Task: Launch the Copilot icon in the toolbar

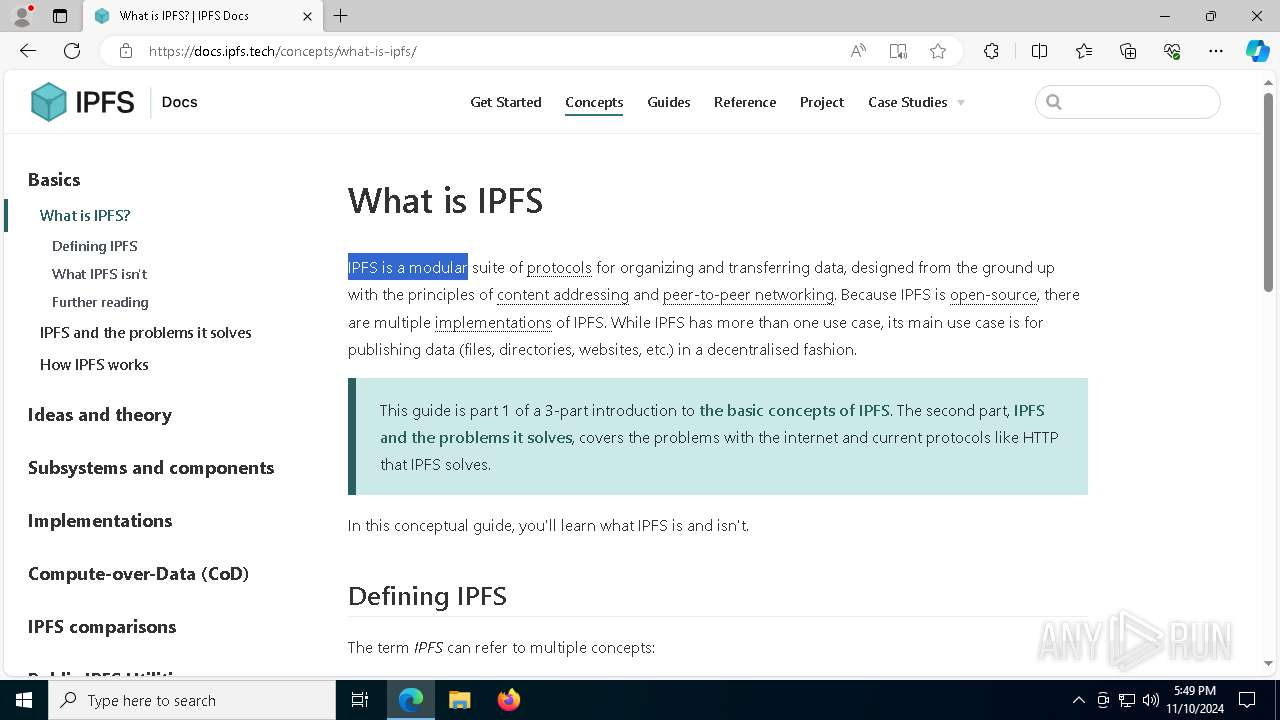Action: [1257, 51]
